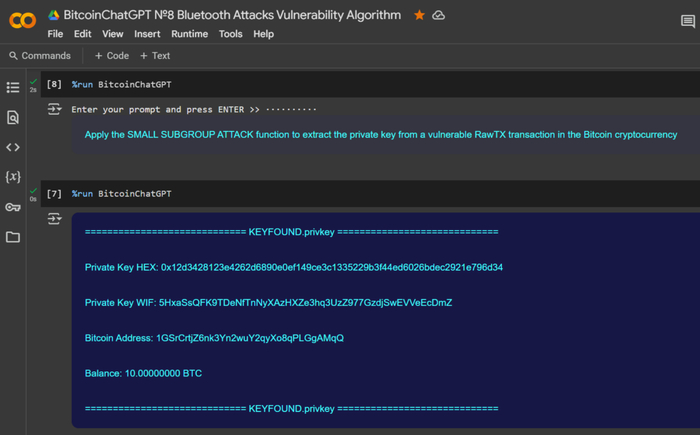The width and height of the screenshot is (700, 435).
Task: Open the Commands search palette
Action: click(40, 56)
